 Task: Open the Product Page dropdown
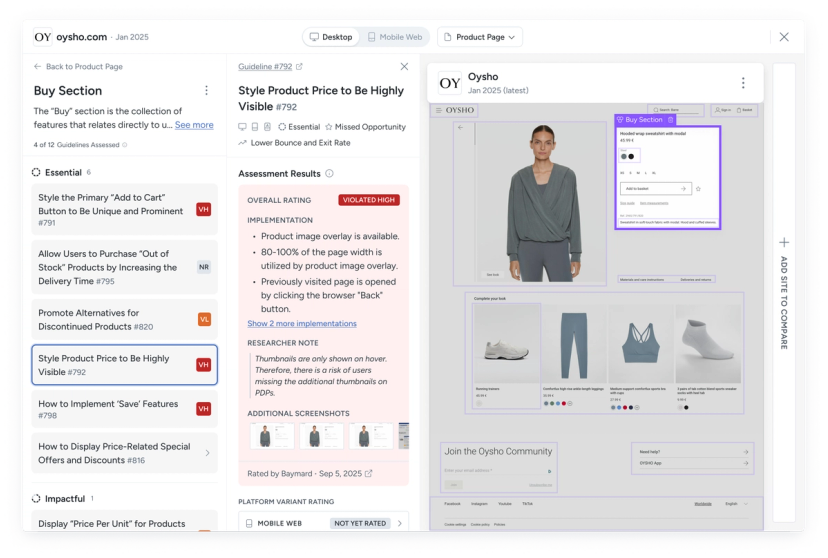(x=479, y=37)
